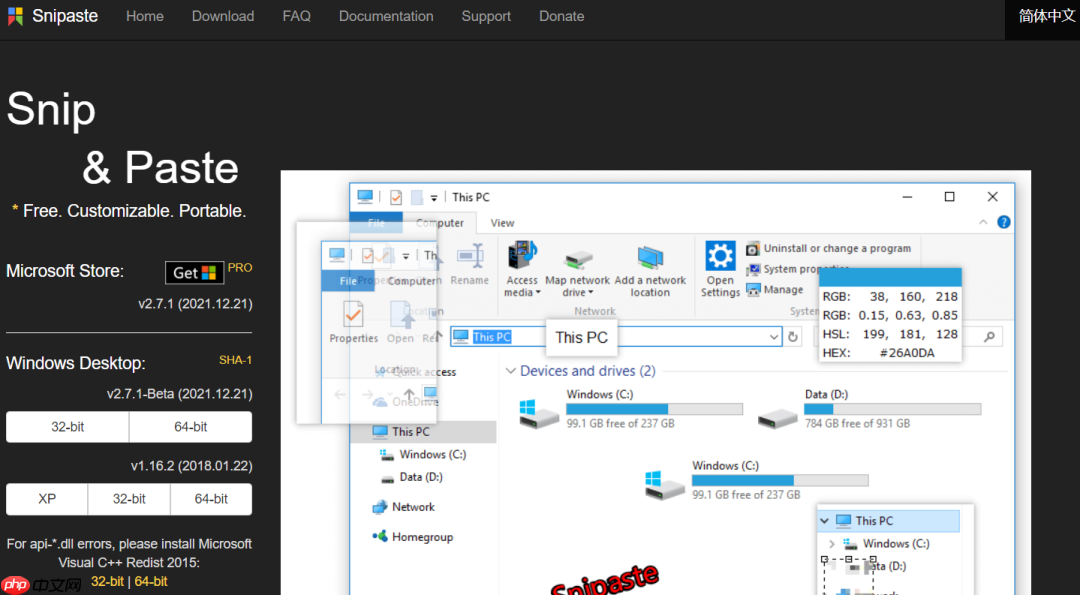Download v1.16.2 32-bit build
1080x595 pixels.
129,499
